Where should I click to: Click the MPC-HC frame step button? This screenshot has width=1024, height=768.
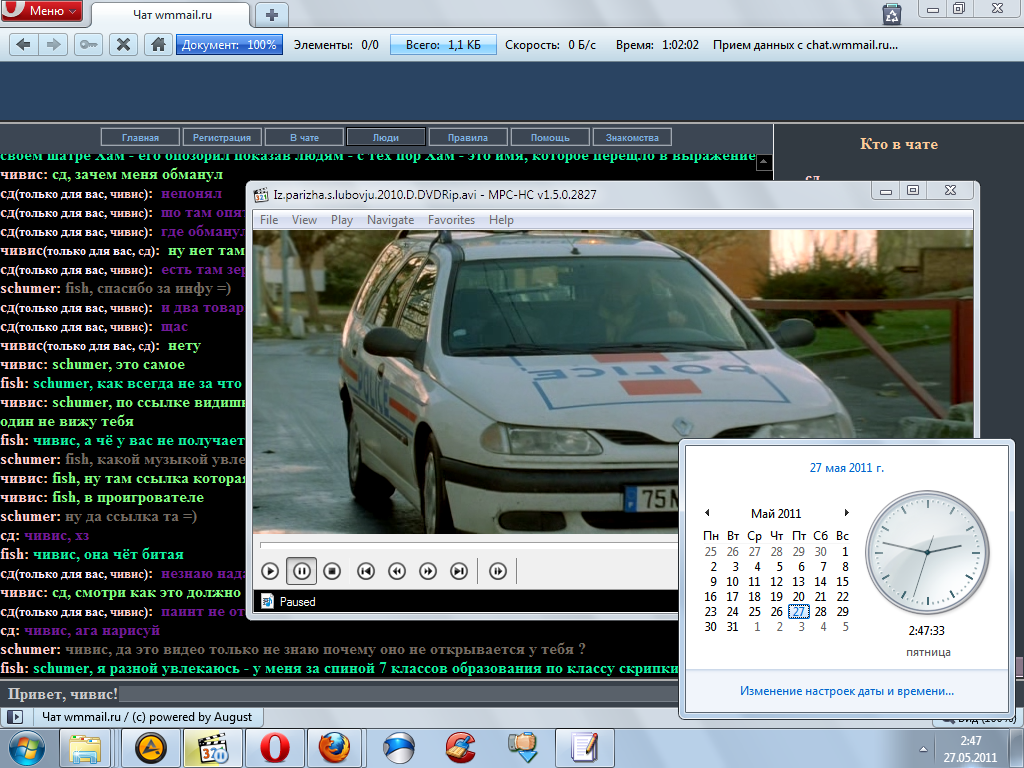(498, 571)
